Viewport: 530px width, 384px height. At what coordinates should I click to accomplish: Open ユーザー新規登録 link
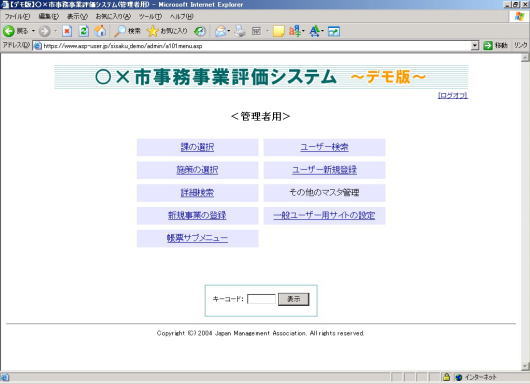324,170
